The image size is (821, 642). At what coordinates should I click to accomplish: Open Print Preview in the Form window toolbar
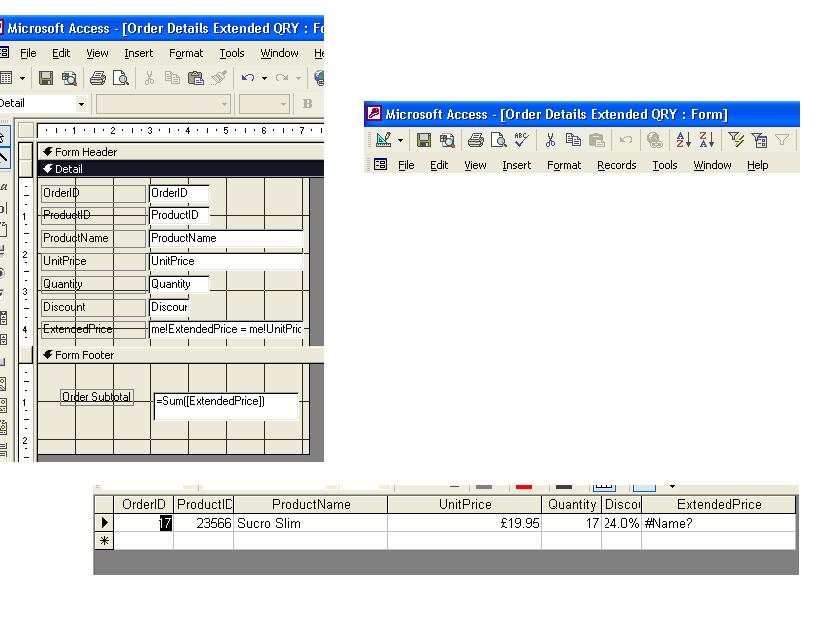pos(498,140)
